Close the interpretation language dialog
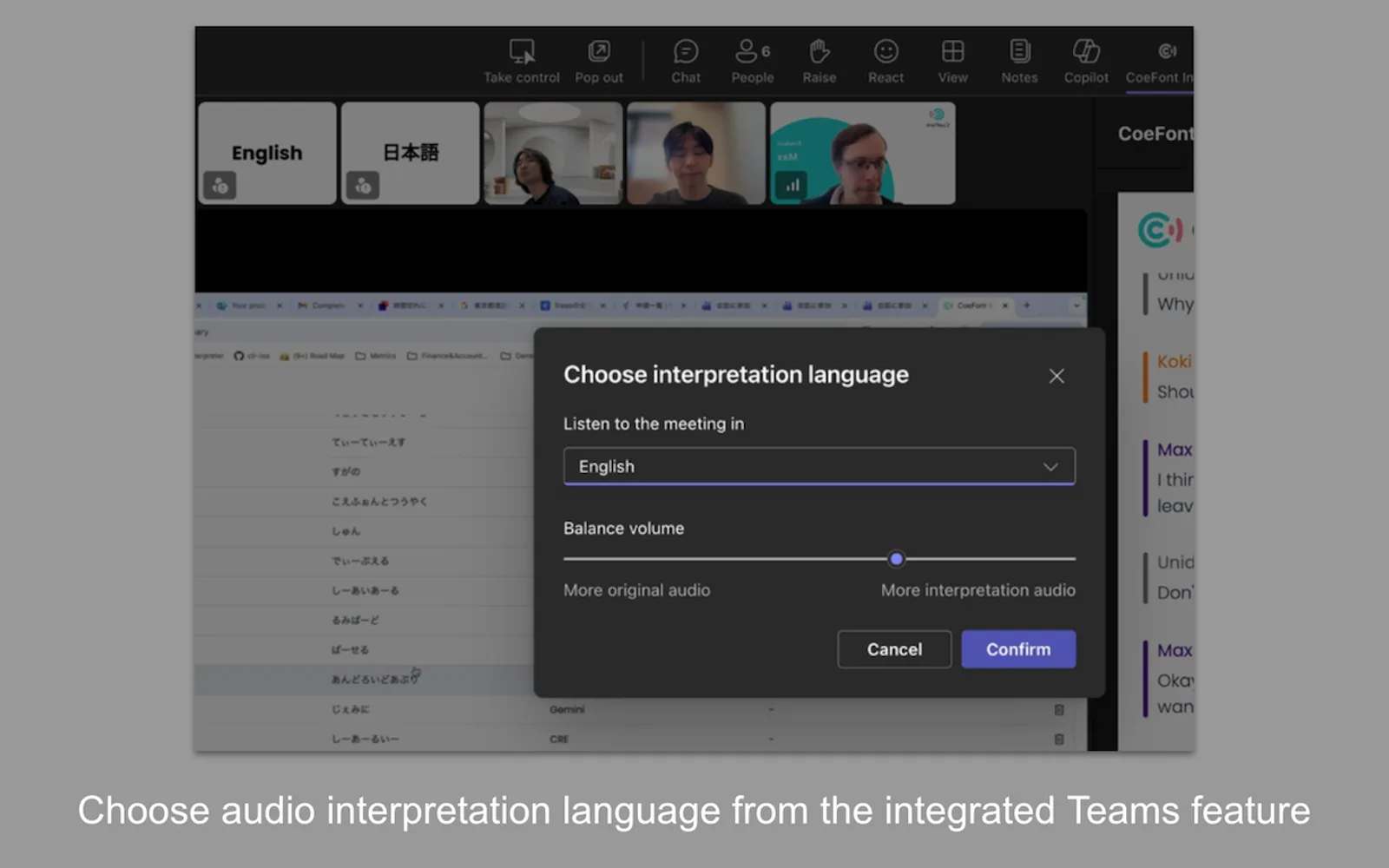 click(x=1057, y=376)
